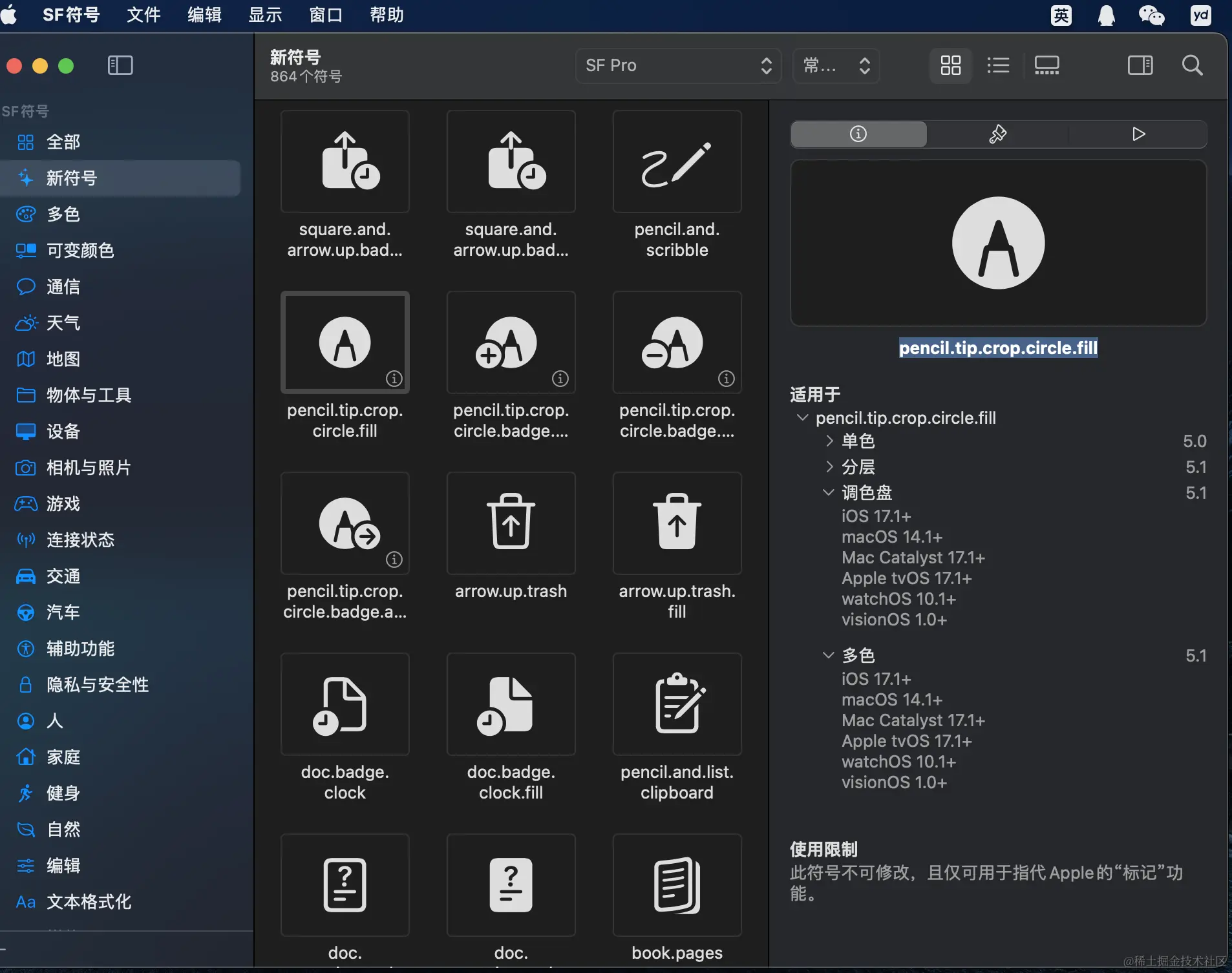Open the 自然 category
This screenshot has height=973, width=1232.
point(120,830)
